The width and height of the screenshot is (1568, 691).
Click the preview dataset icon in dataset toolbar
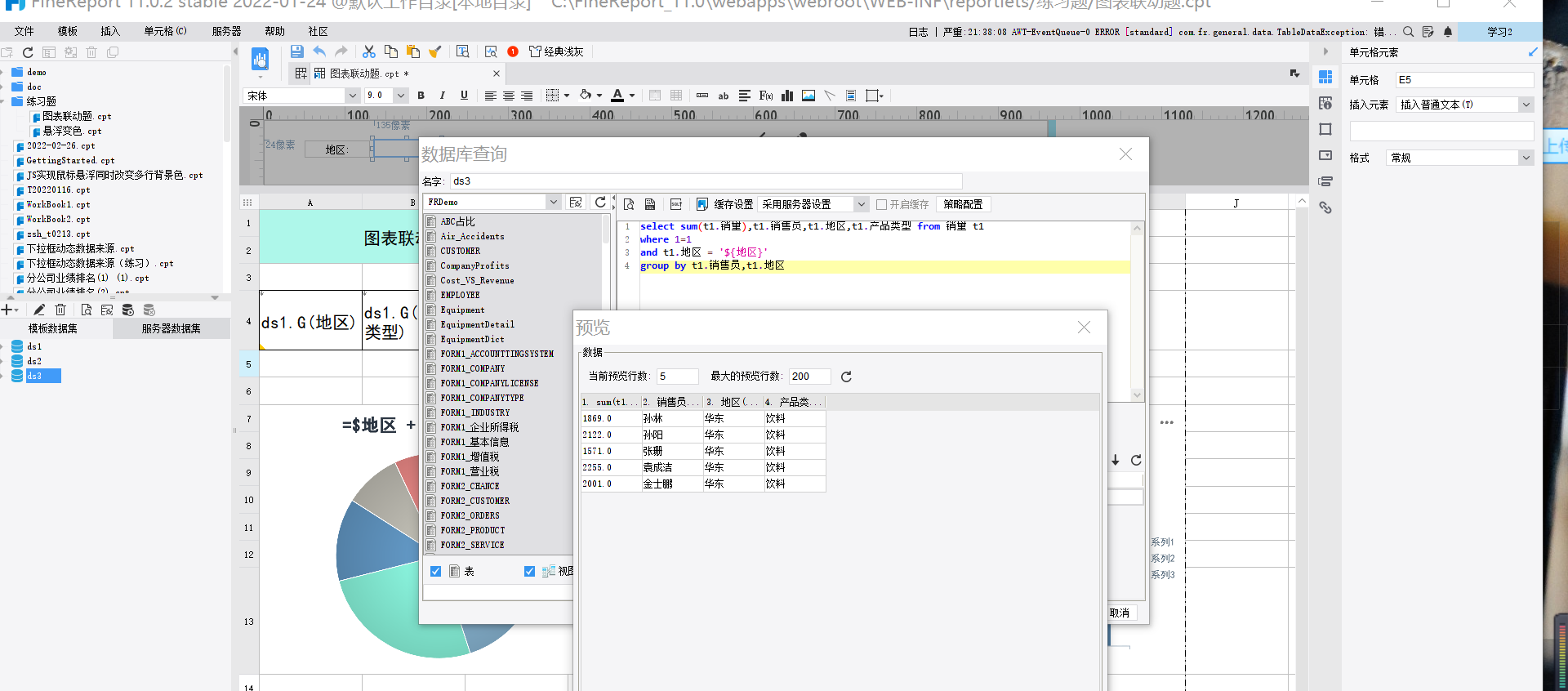[x=86, y=310]
